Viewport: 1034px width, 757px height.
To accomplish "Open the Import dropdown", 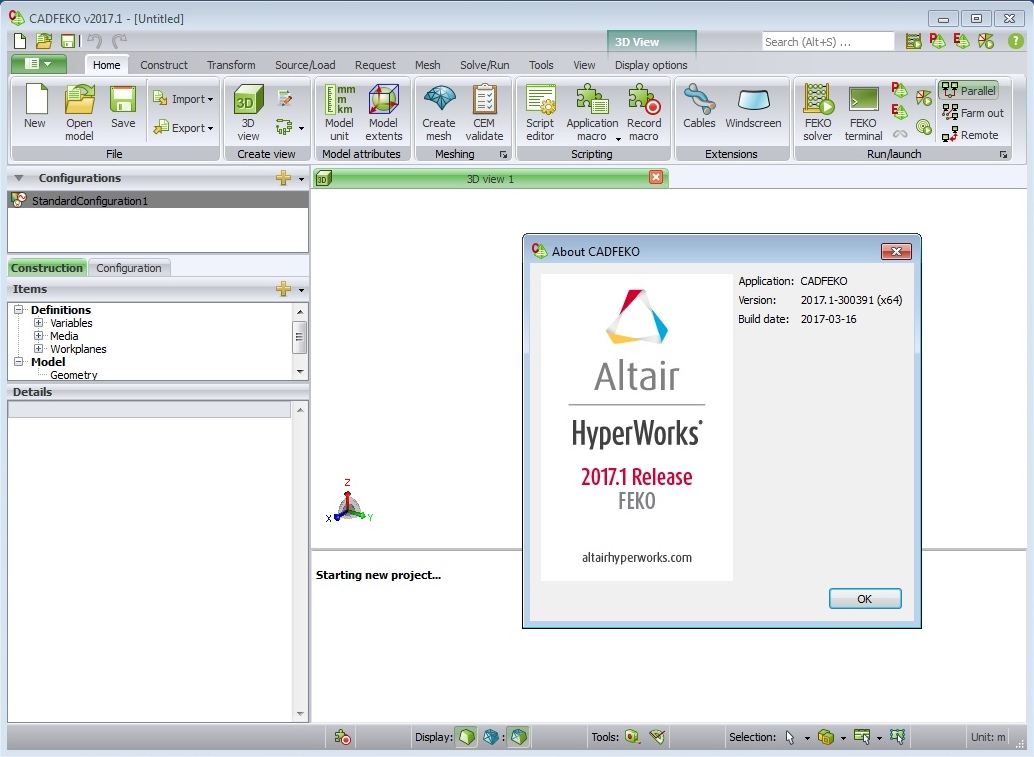I will [183, 99].
